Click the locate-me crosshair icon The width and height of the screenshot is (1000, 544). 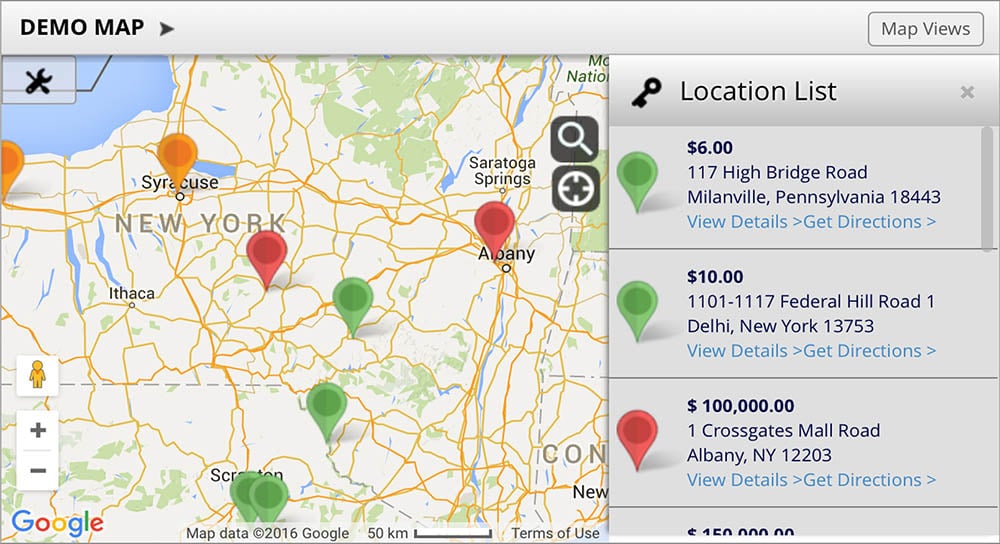coord(575,189)
